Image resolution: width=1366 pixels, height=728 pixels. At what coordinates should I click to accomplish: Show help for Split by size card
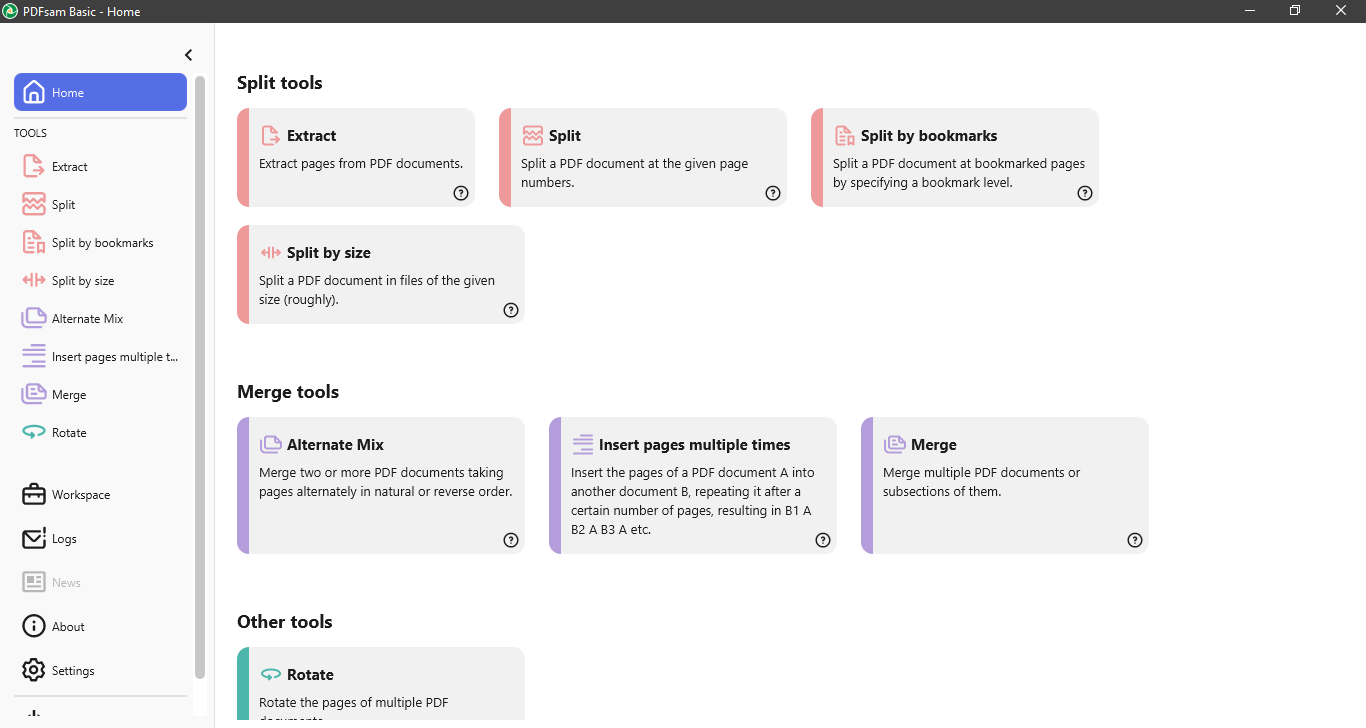(511, 310)
